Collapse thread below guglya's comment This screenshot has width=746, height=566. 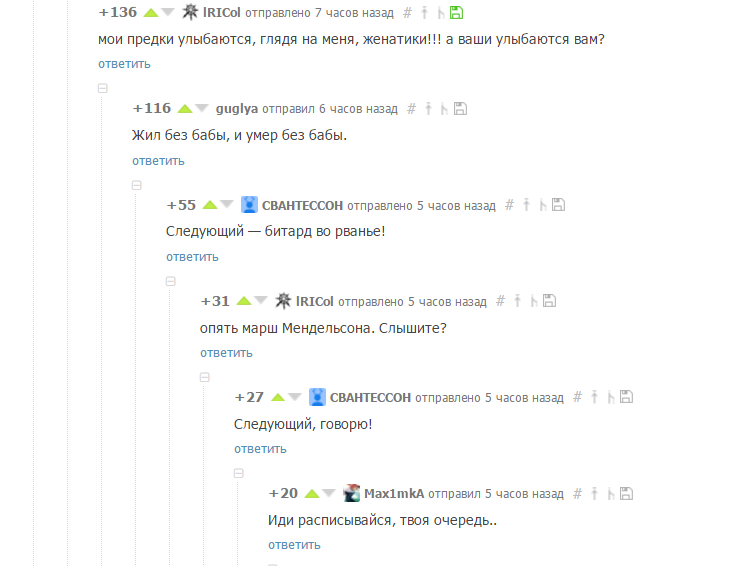click(x=137, y=185)
